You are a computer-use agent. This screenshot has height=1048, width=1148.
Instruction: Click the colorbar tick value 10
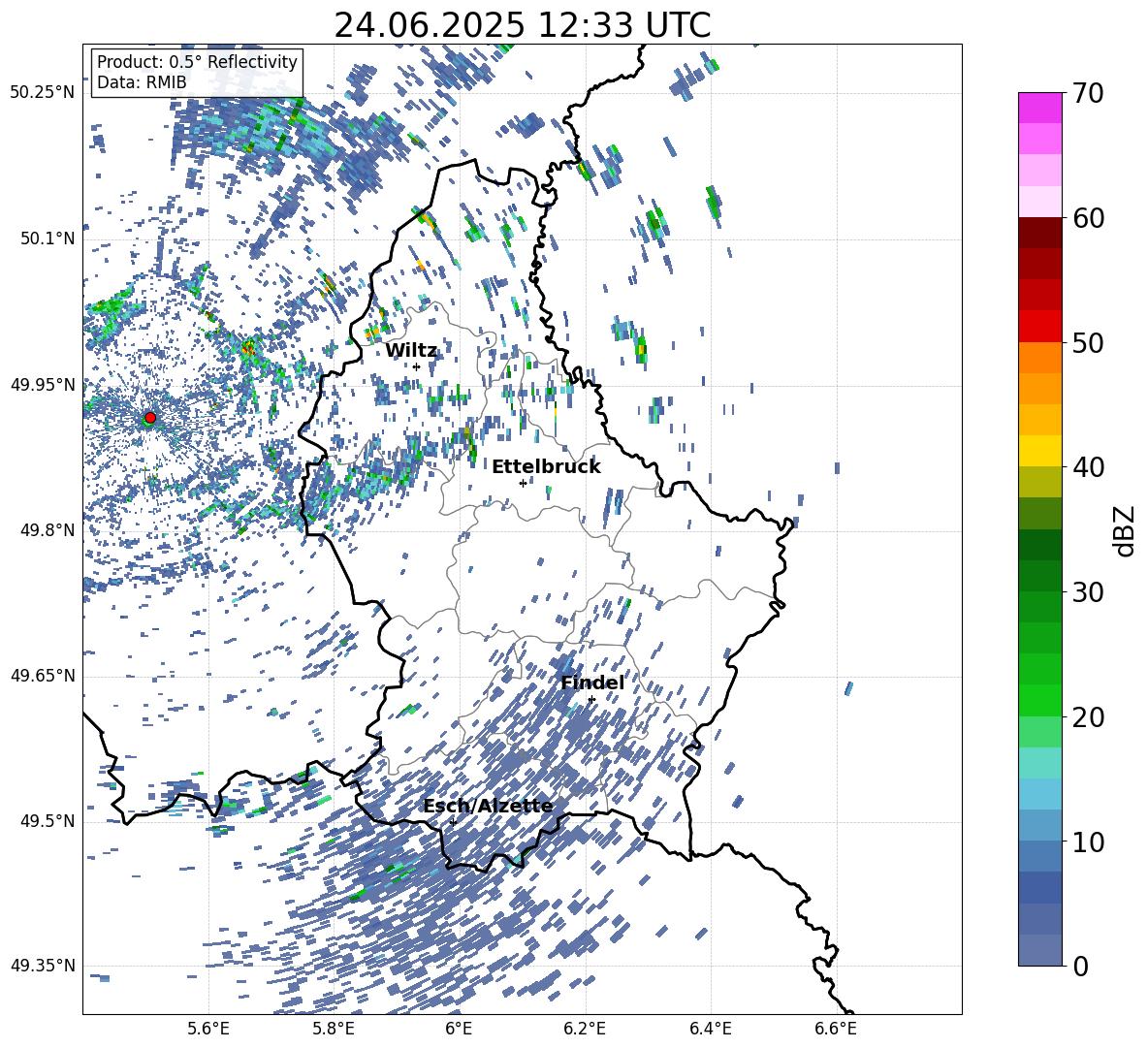[x=1088, y=842]
